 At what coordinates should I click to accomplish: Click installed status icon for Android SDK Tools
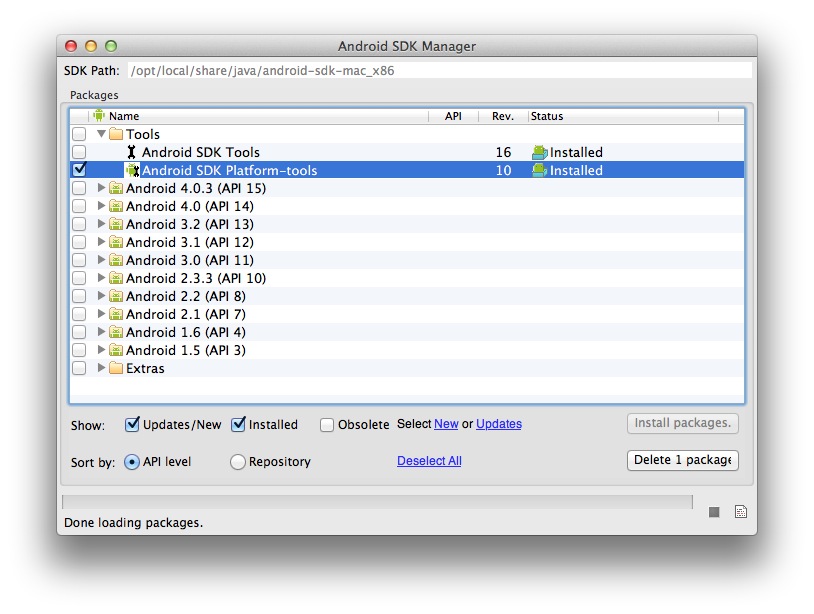(x=540, y=152)
